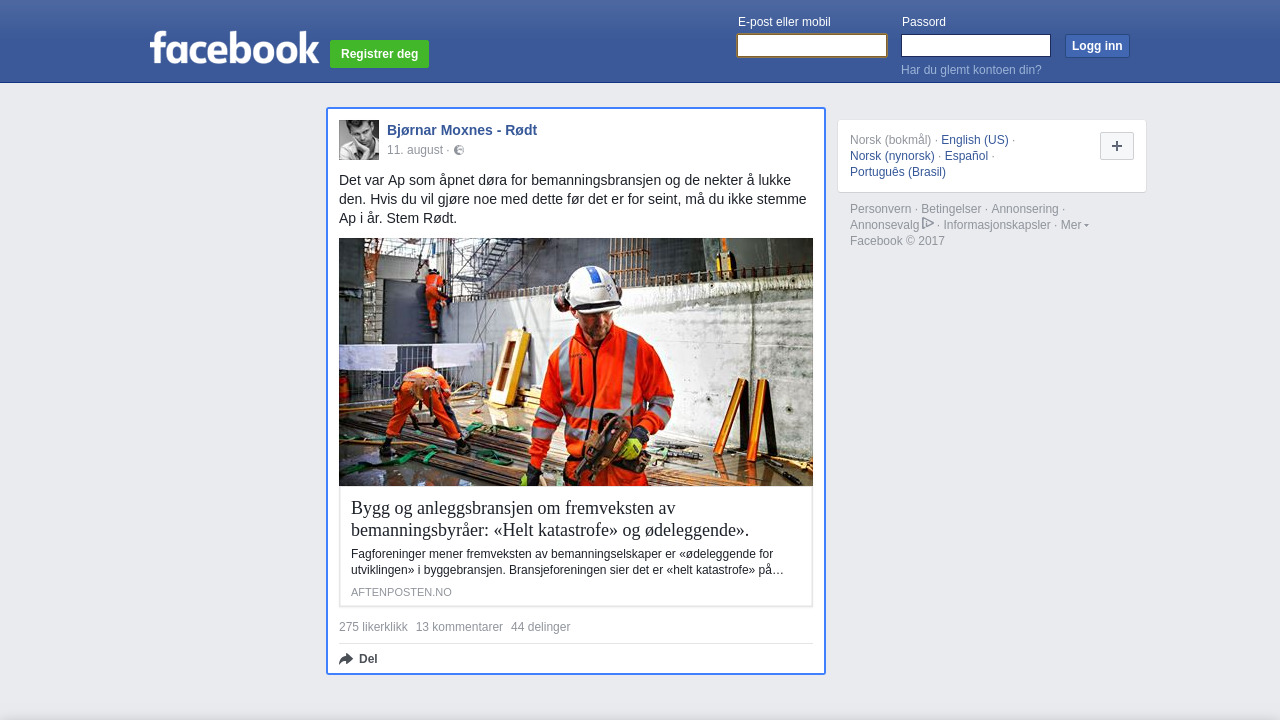Viewport: 1280px width, 720px height.
Task: Open the Bygg og anleggsbransjen article headline
Action: click(x=550, y=519)
